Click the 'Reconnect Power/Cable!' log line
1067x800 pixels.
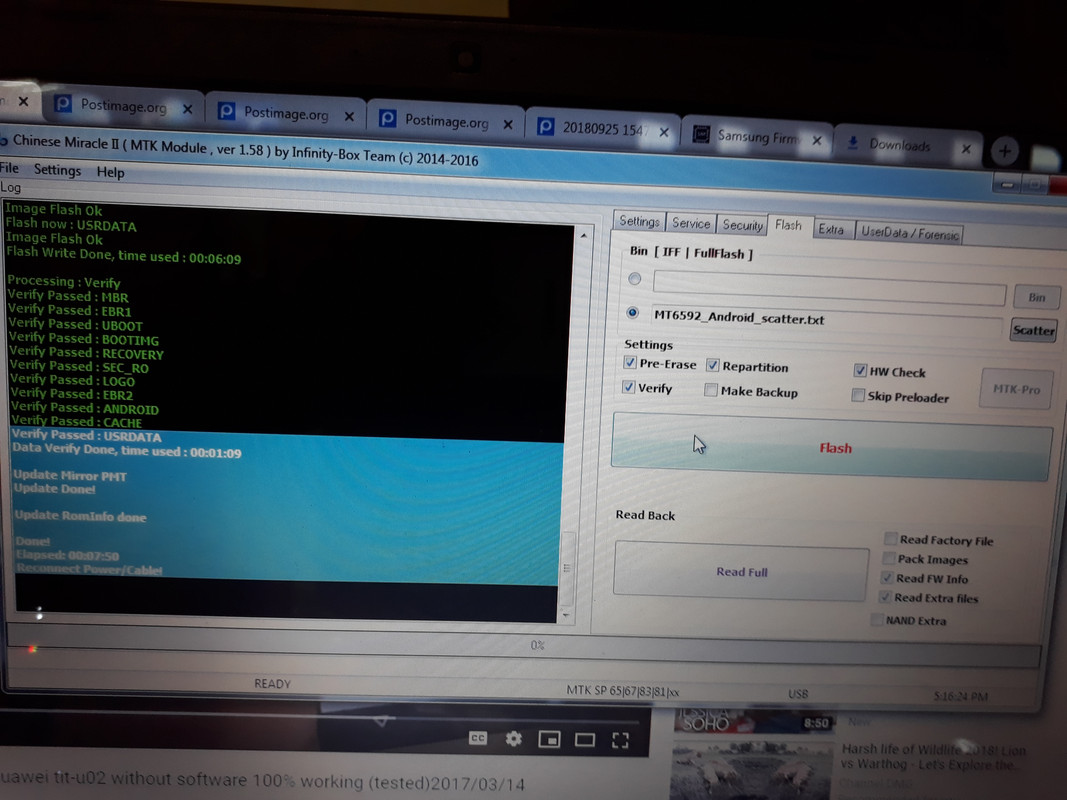tap(89, 569)
